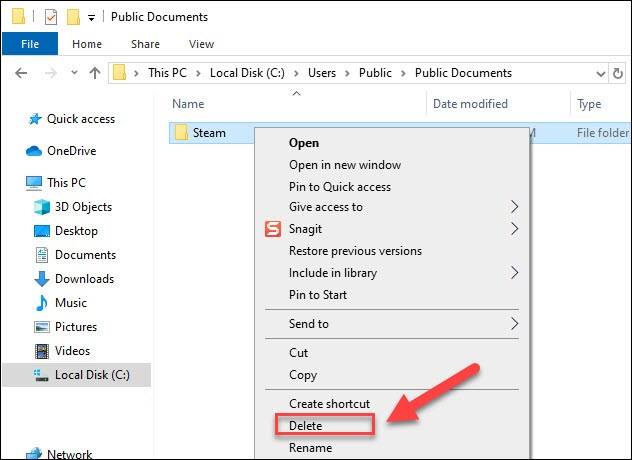Expand the Send to submenu arrow
The width and height of the screenshot is (632, 460).
click(514, 324)
